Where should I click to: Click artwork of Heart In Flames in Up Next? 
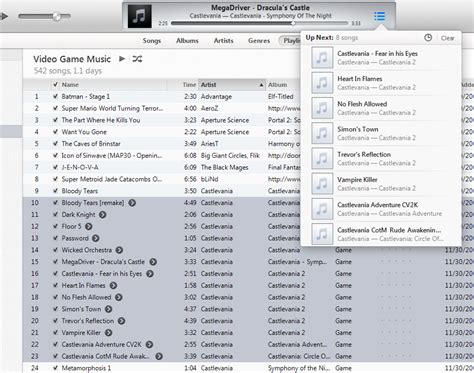[322, 83]
